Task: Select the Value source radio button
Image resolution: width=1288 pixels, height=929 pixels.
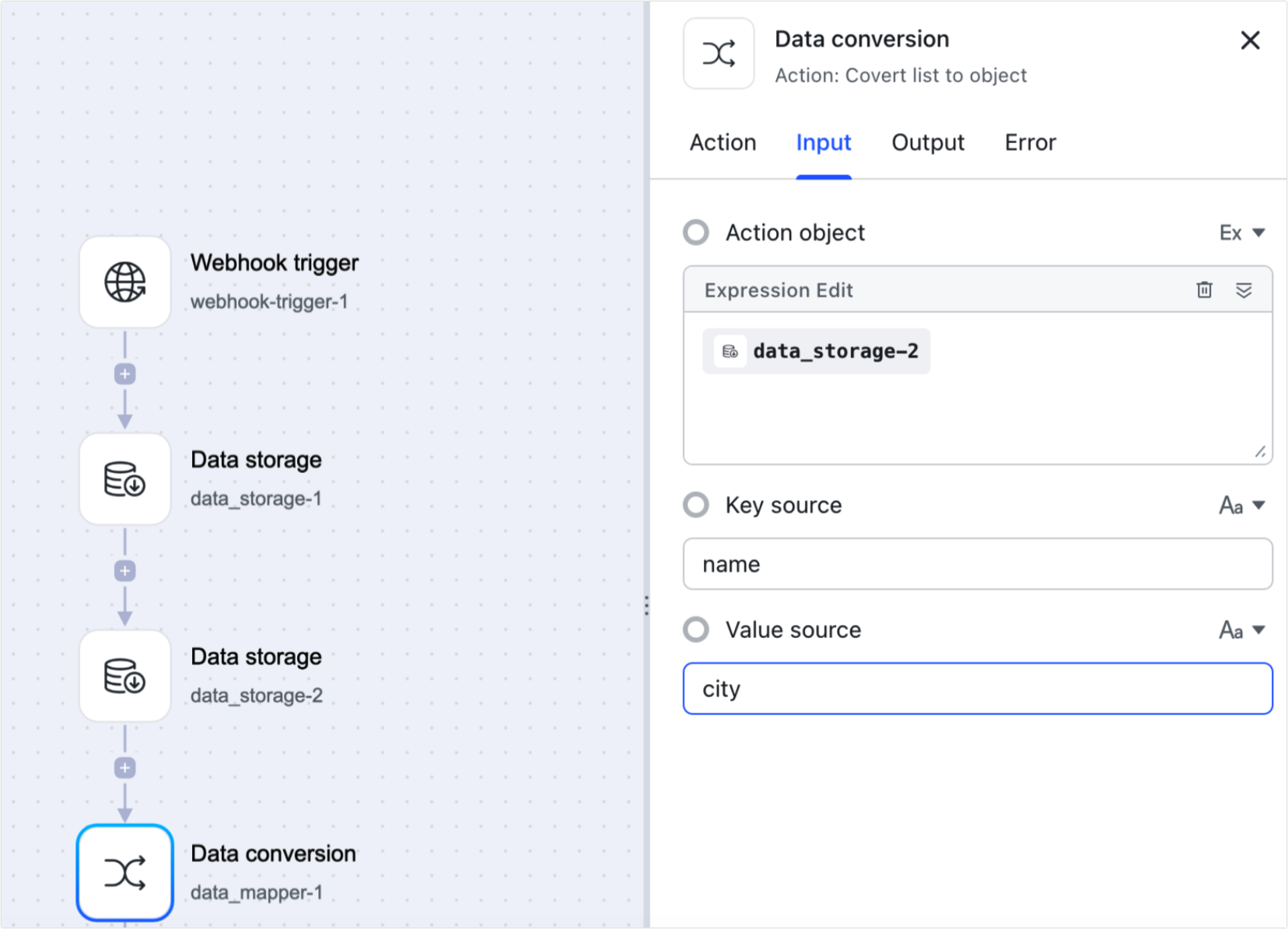Action: (695, 629)
